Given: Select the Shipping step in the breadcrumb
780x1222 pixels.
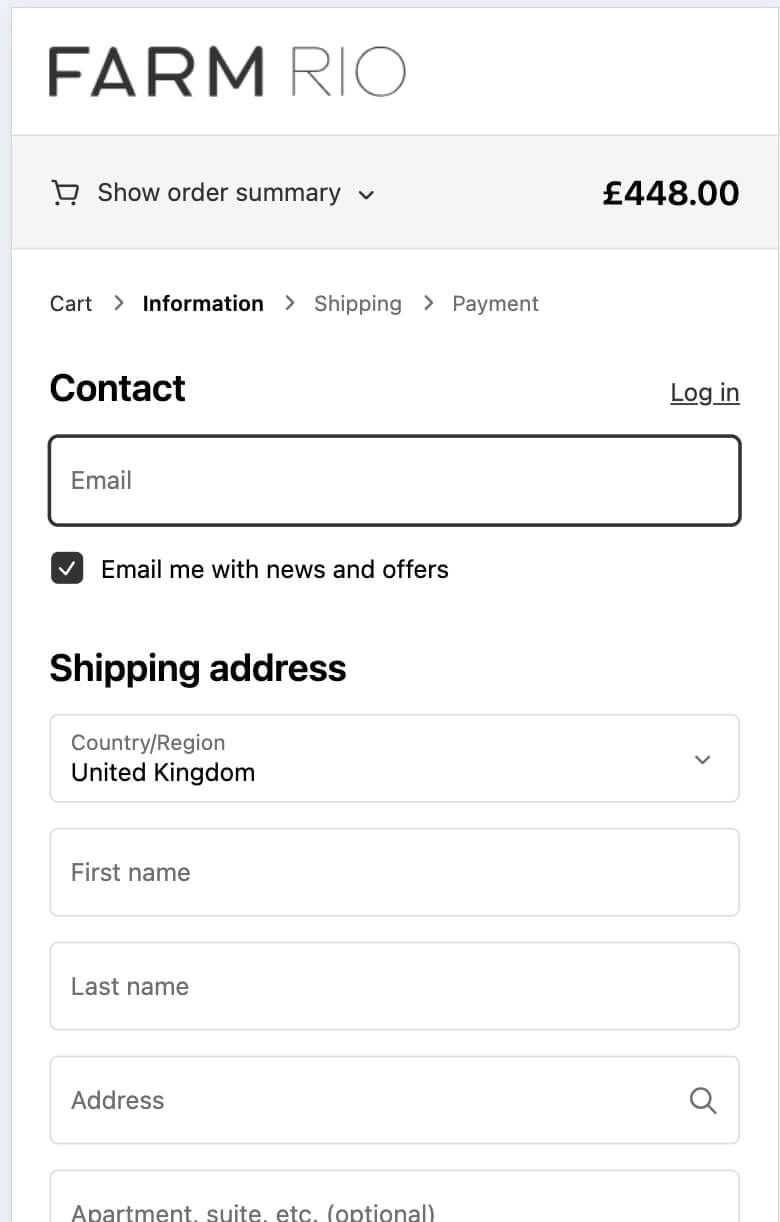Looking at the screenshot, I should point(357,303).
